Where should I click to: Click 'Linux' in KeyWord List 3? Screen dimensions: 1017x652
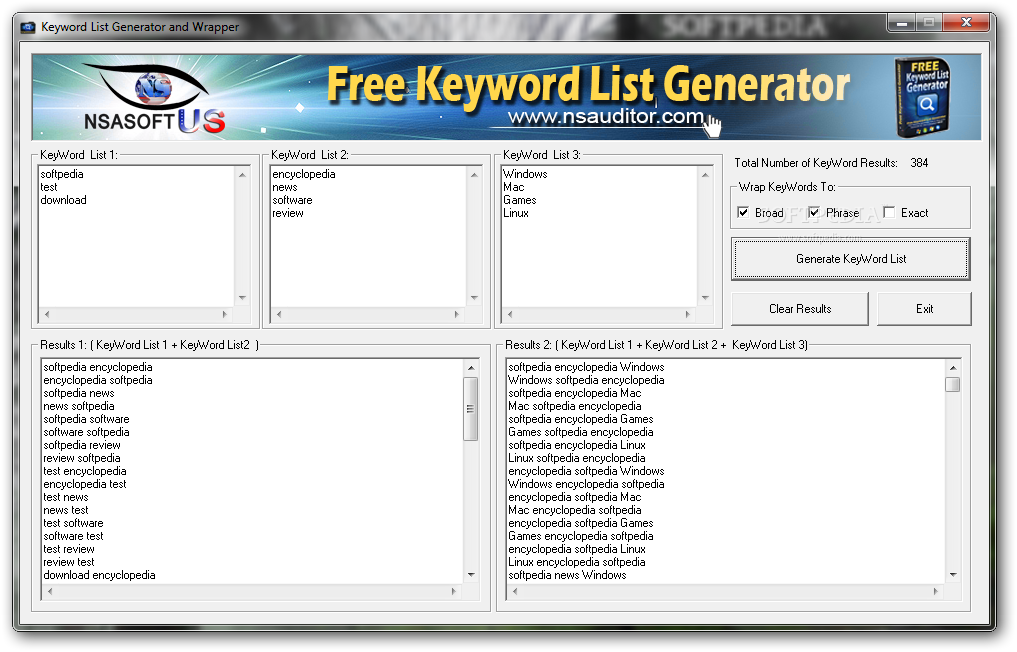[x=516, y=213]
